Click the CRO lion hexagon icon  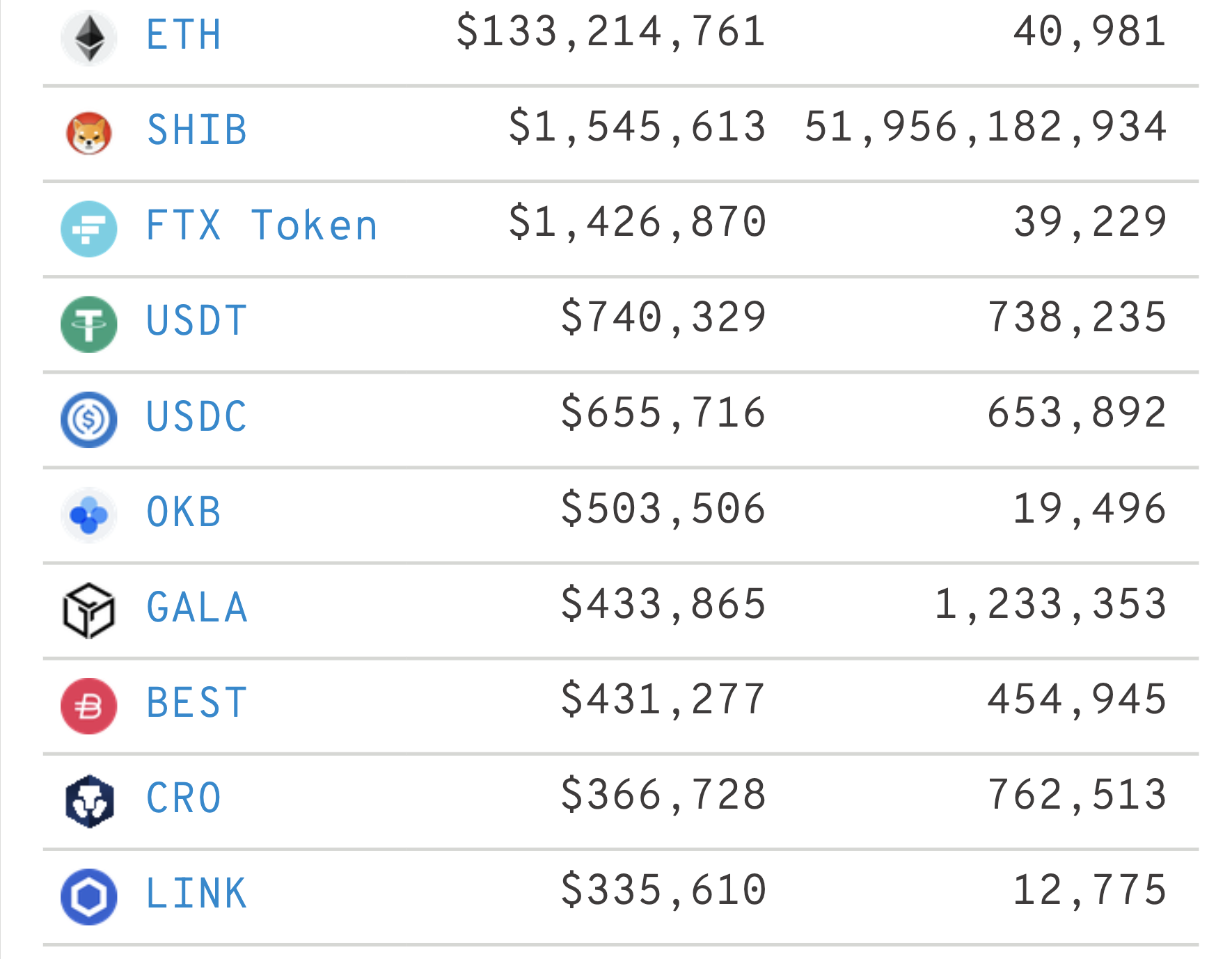pyautogui.click(x=89, y=801)
